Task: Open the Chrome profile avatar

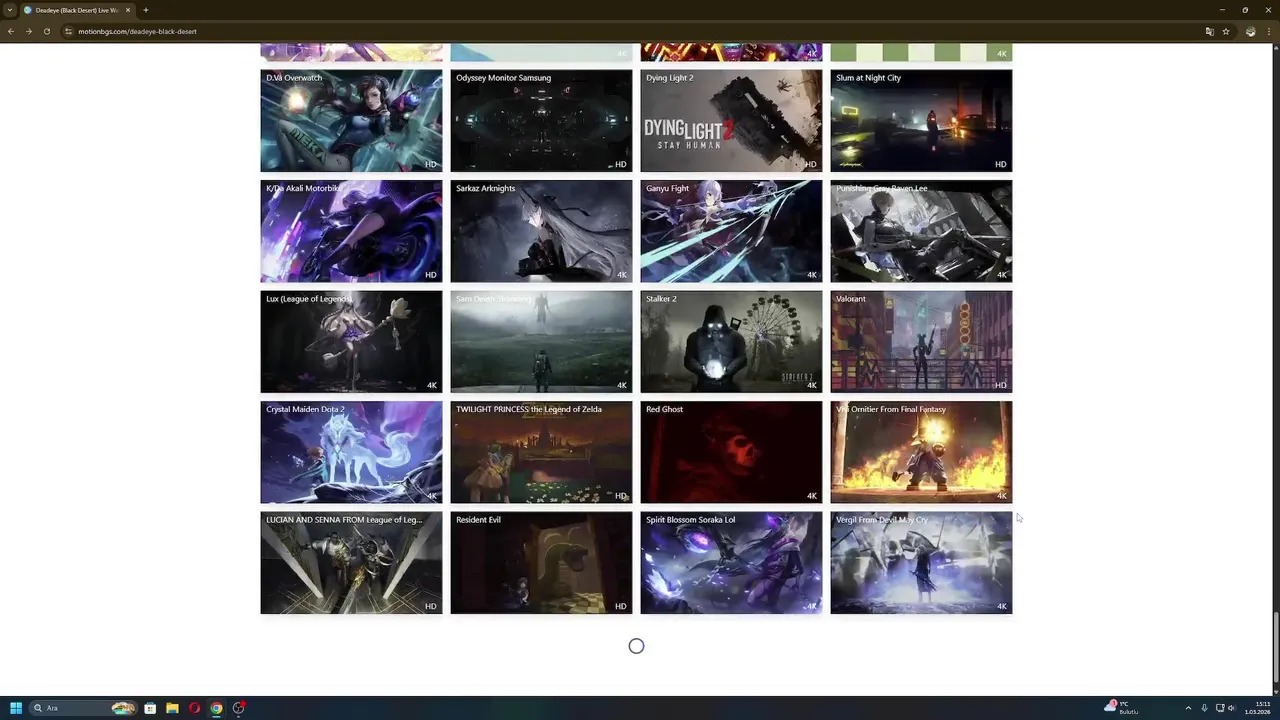Action: coord(1250,31)
